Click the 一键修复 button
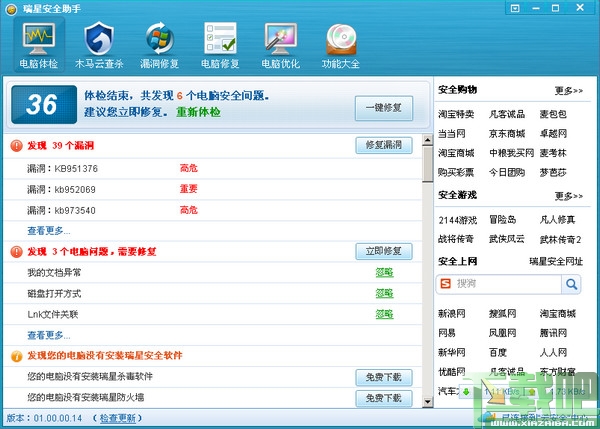Screen dimensions: 600x429 384,108
